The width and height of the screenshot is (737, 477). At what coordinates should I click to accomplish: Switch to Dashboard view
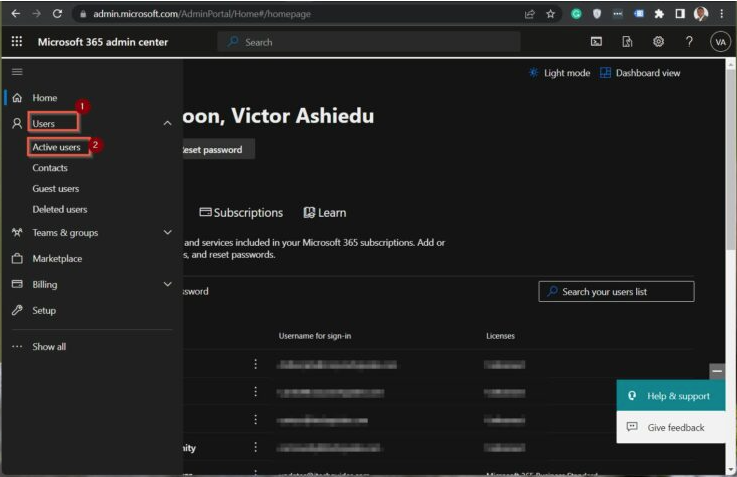(x=640, y=73)
